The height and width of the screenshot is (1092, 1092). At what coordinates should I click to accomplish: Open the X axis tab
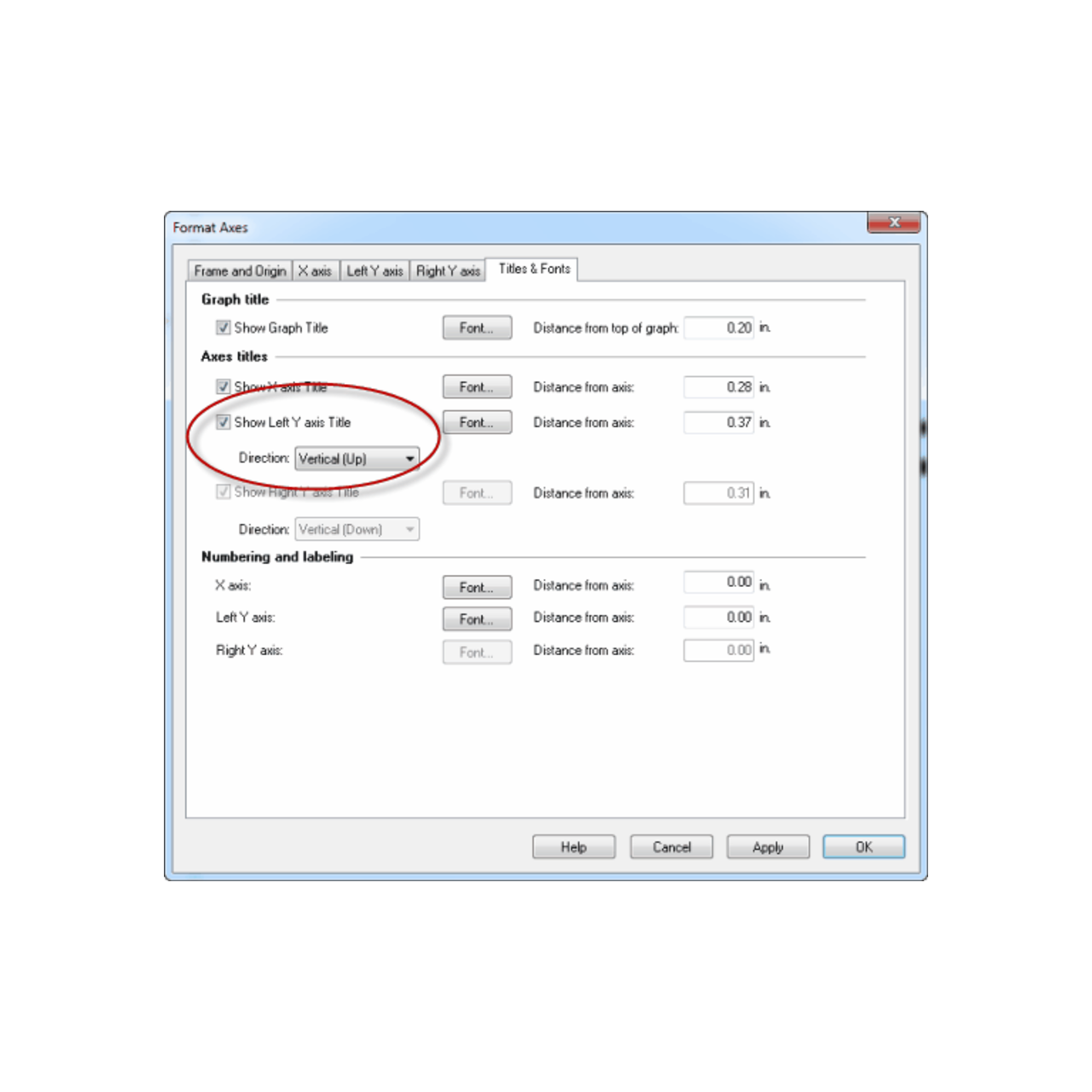[315, 271]
